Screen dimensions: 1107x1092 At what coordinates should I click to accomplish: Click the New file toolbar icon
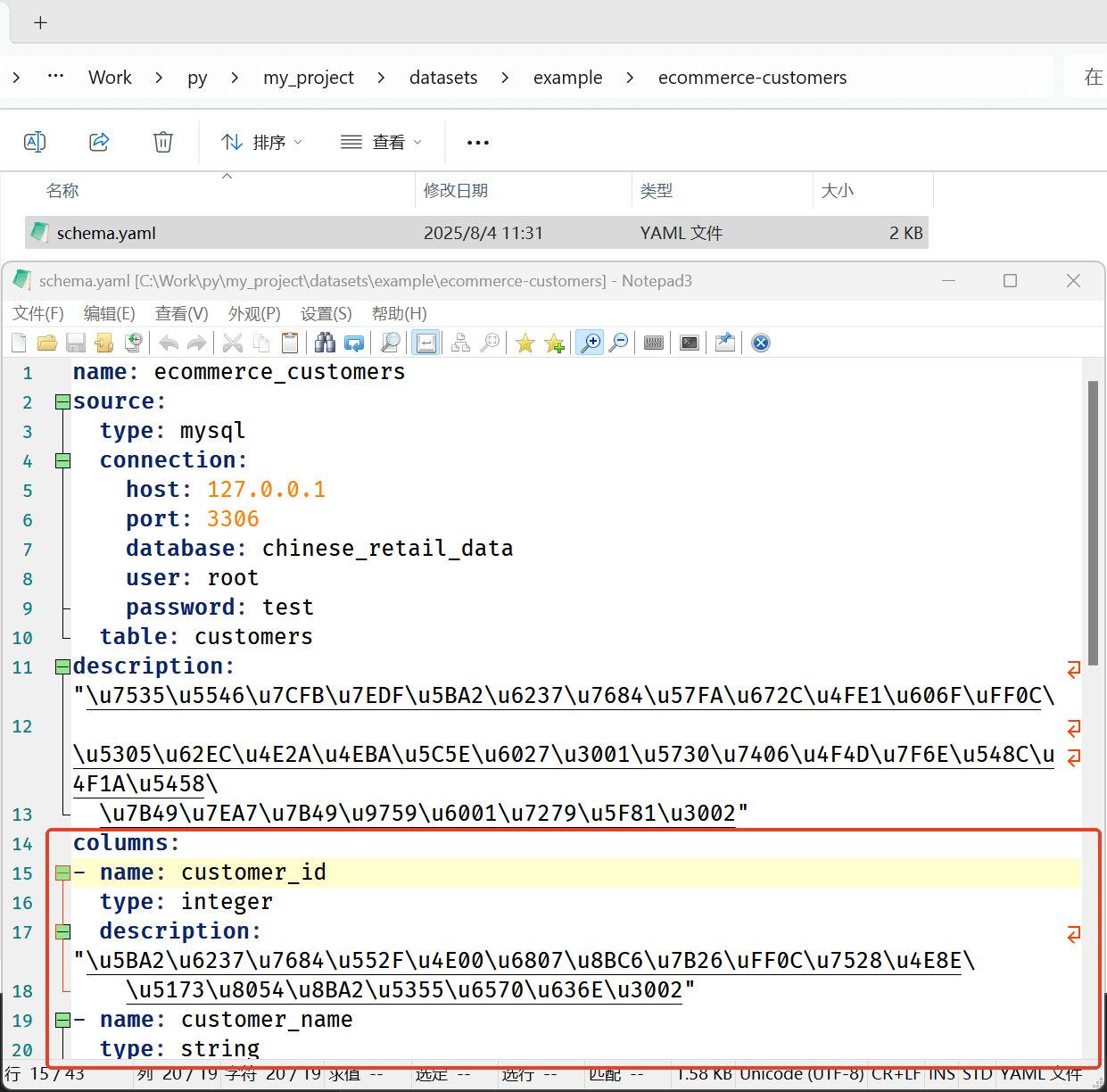19,343
